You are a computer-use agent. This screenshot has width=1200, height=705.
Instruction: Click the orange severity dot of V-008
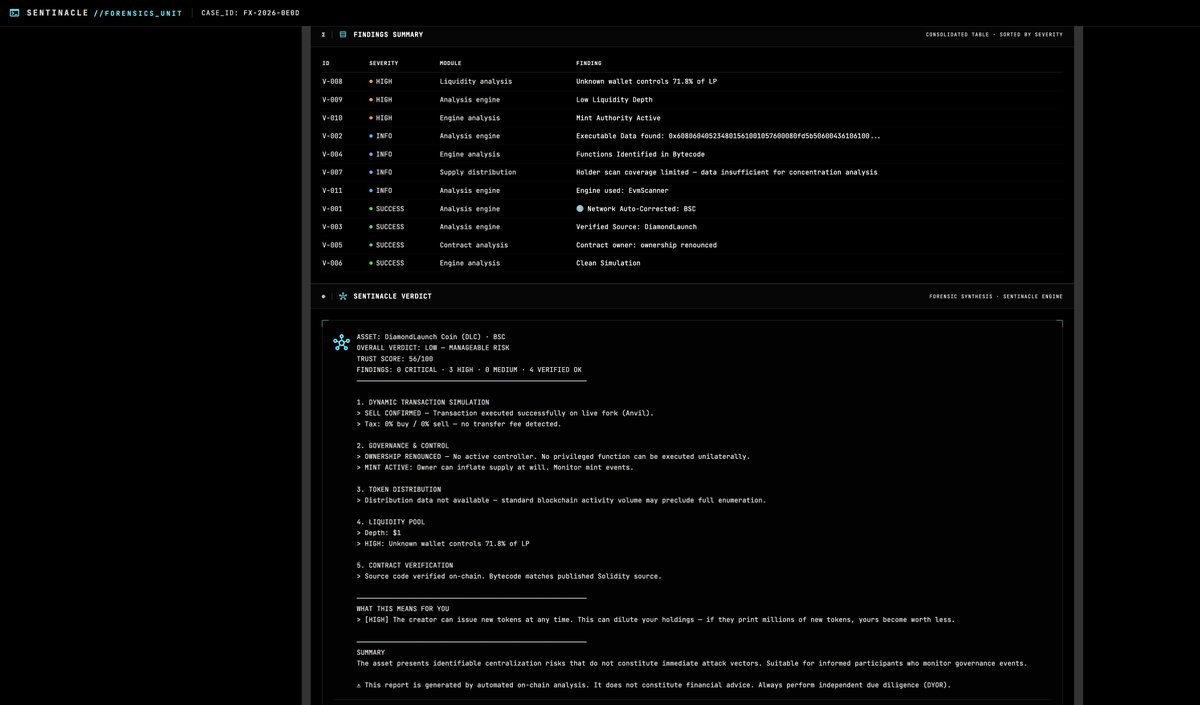click(372, 81)
